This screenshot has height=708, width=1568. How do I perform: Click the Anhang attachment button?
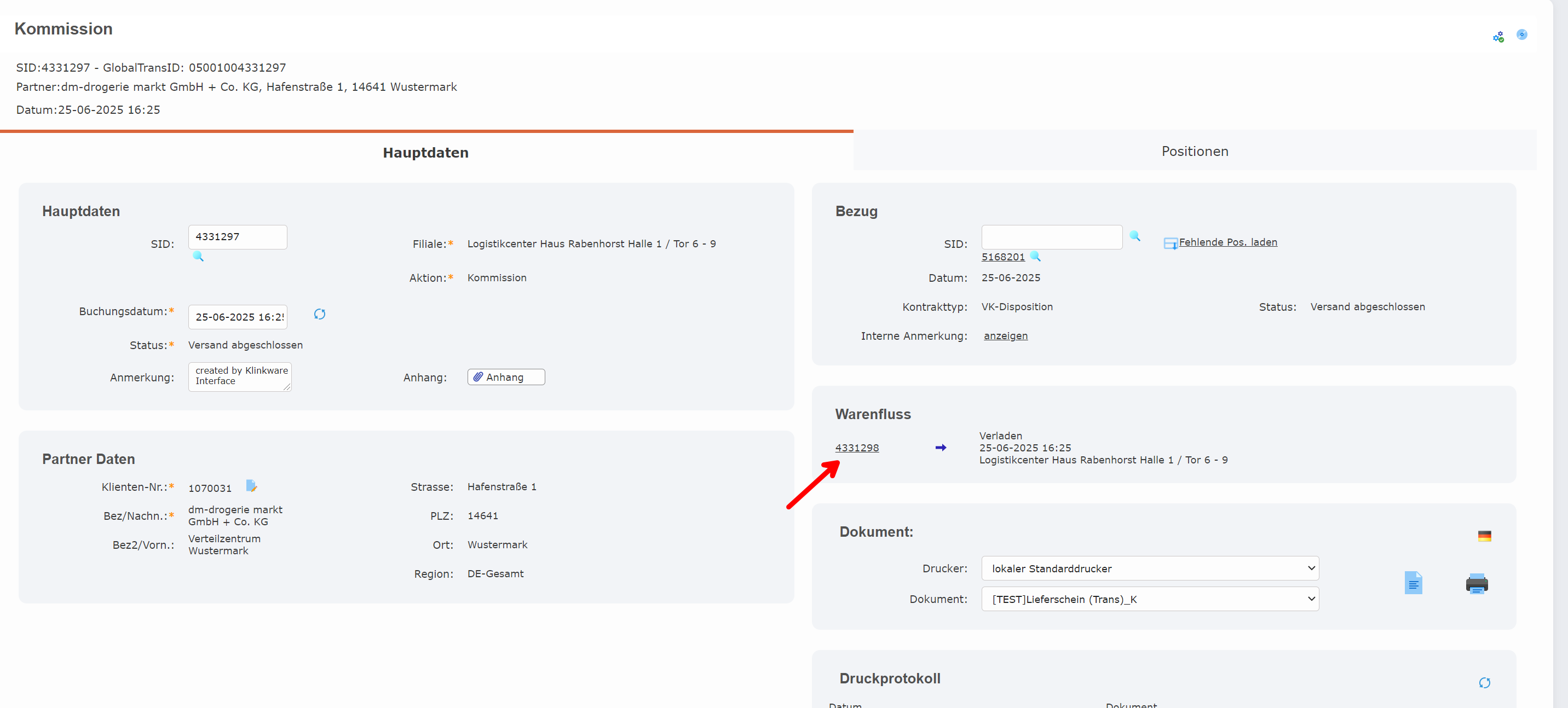[505, 377]
